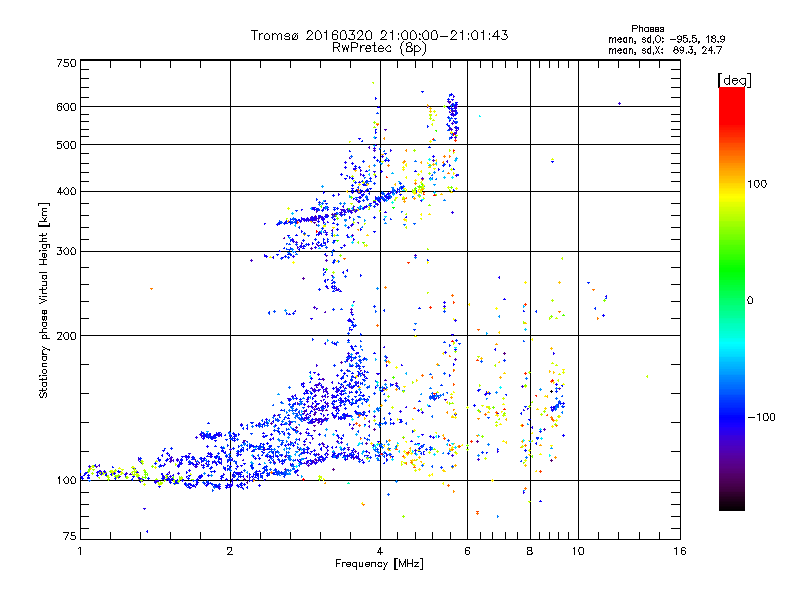Click the '600' tick label on the height axis

coord(66,107)
